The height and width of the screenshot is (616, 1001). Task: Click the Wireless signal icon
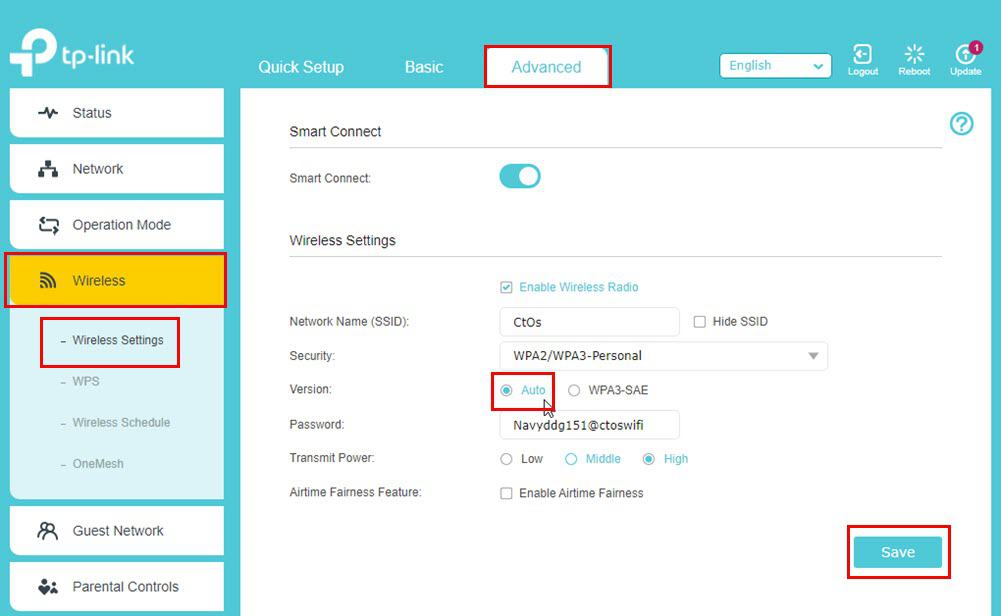[x=48, y=280]
